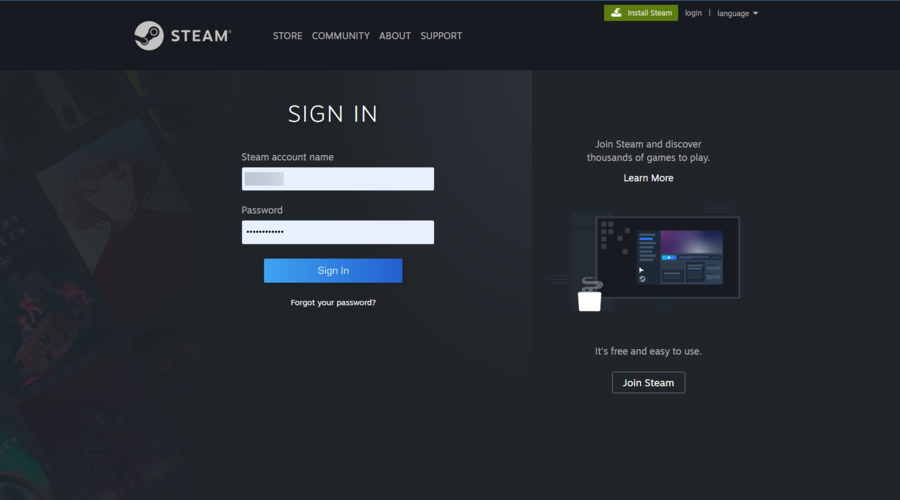Image resolution: width=900 pixels, height=500 pixels.
Task: Open the ABOUT page
Action: [x=395, y=36]
